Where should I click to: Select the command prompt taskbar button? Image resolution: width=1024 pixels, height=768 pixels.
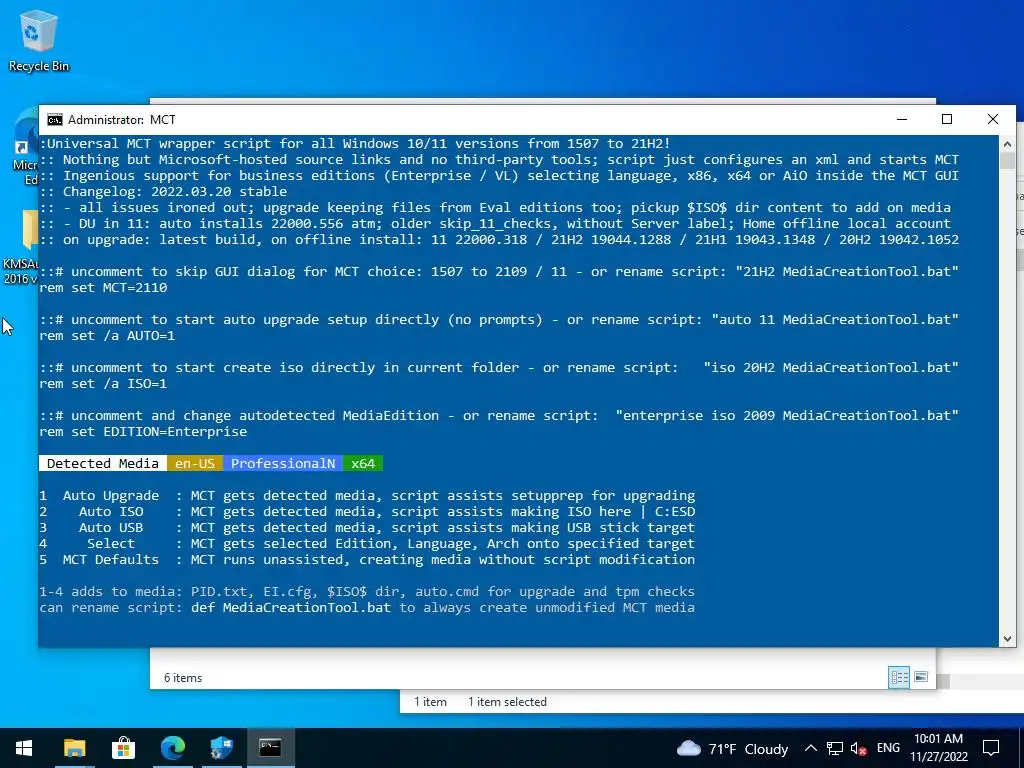(x=270, y=748)
